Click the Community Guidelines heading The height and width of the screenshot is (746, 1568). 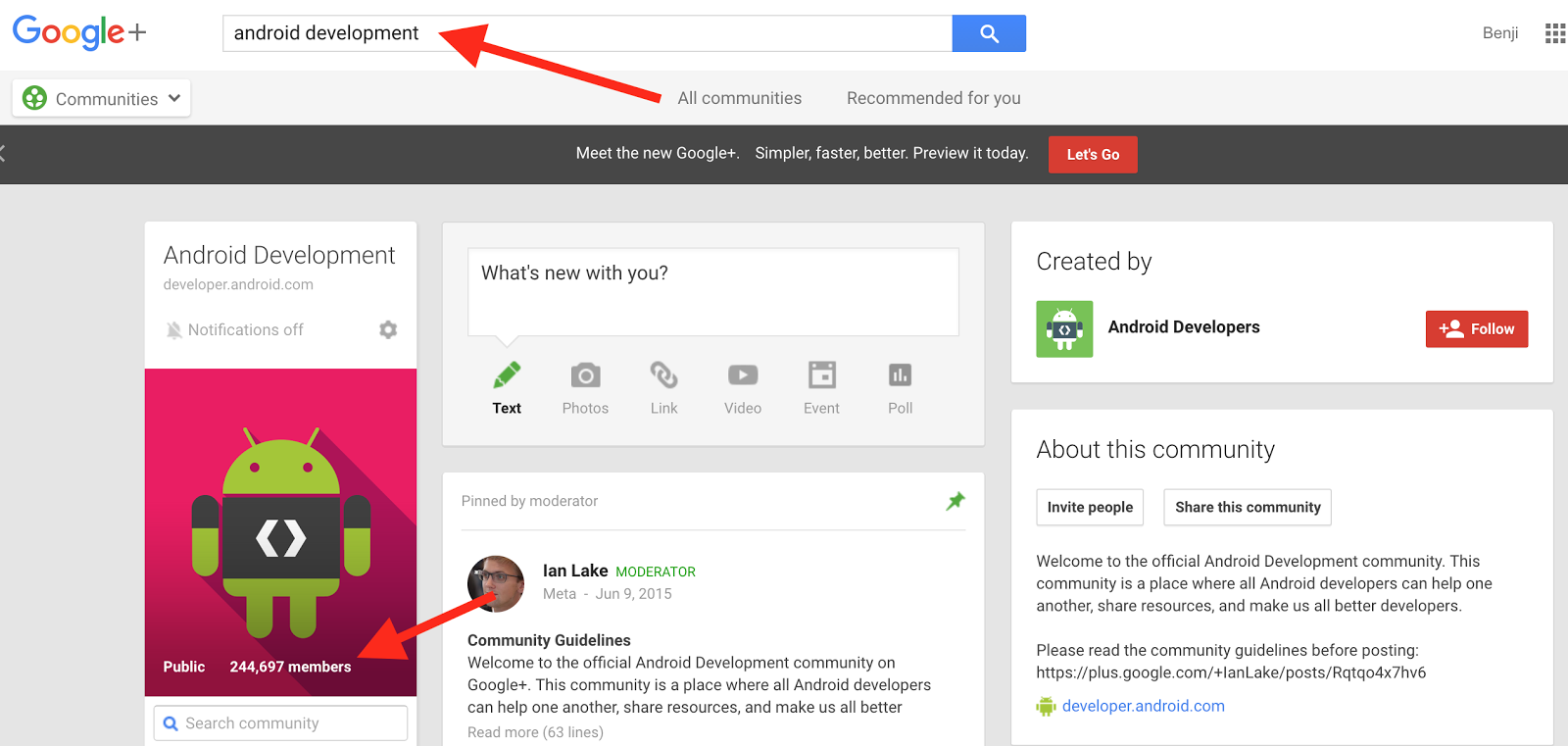[x=549, y=640]
